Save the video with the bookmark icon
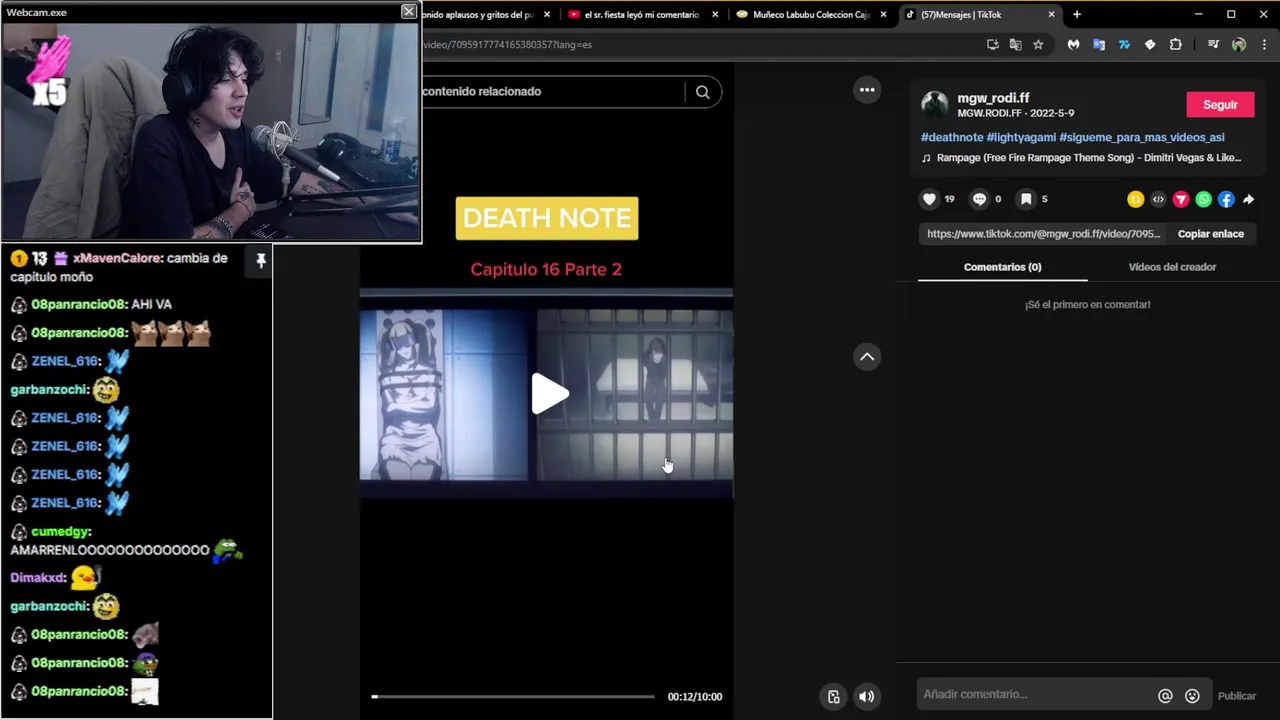The image size is (1280, 720). tap(1025, 199)
